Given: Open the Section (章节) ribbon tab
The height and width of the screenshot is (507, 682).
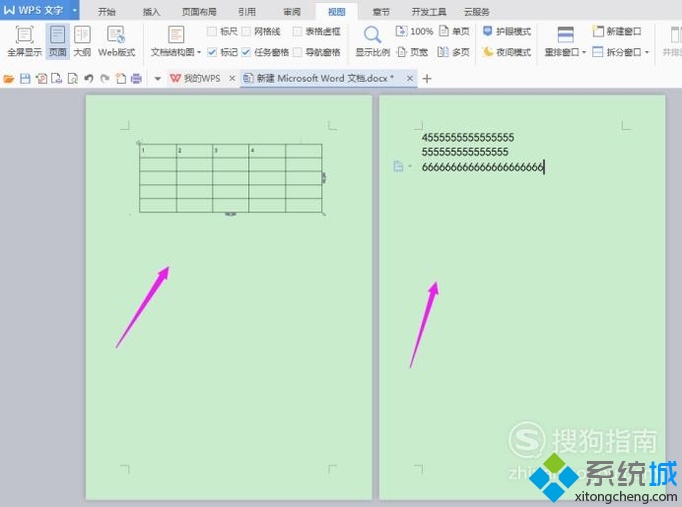Looking at the screenshot, I should pos(381,12).
